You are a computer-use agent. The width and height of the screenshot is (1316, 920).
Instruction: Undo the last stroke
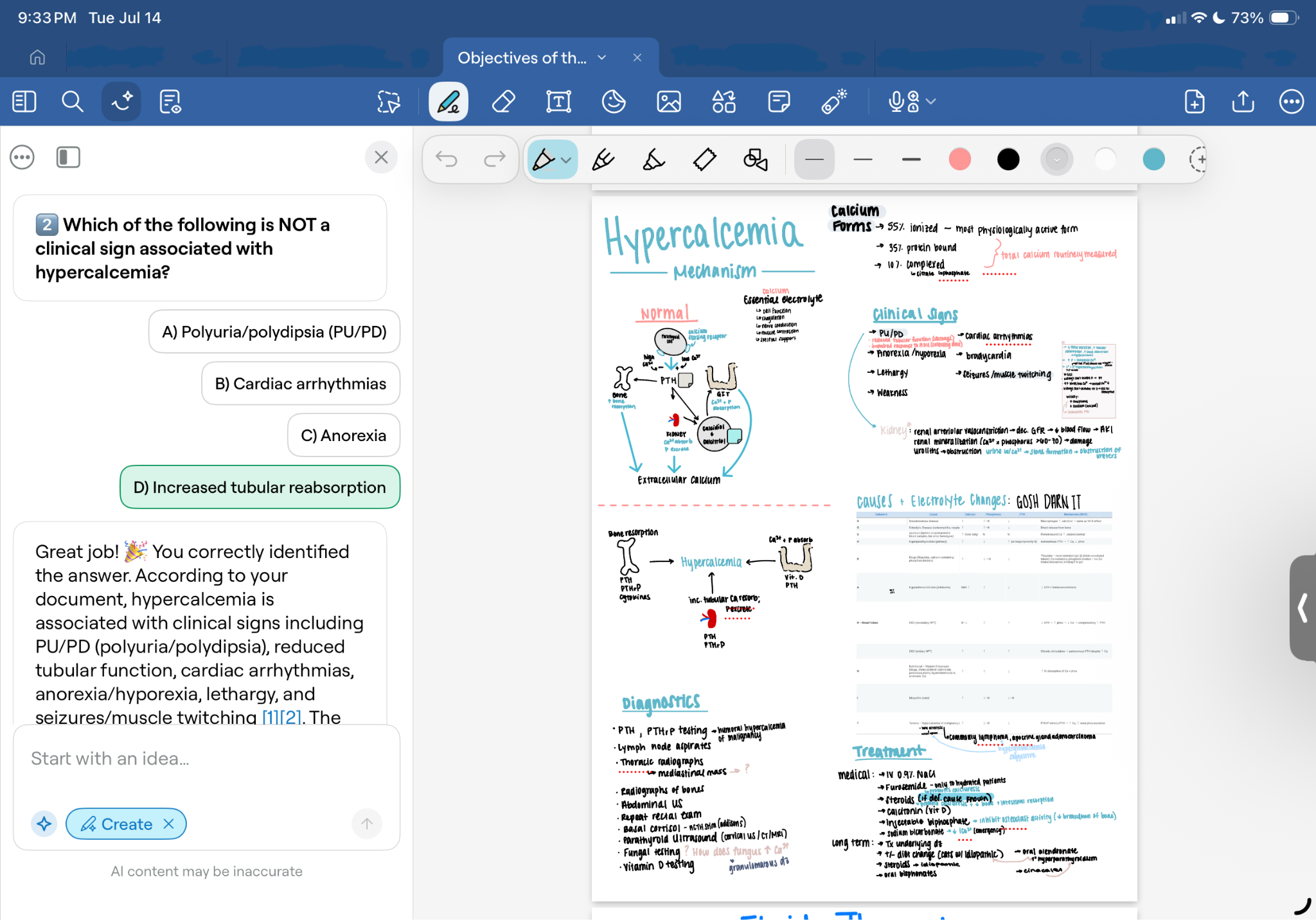click(447, 159)
